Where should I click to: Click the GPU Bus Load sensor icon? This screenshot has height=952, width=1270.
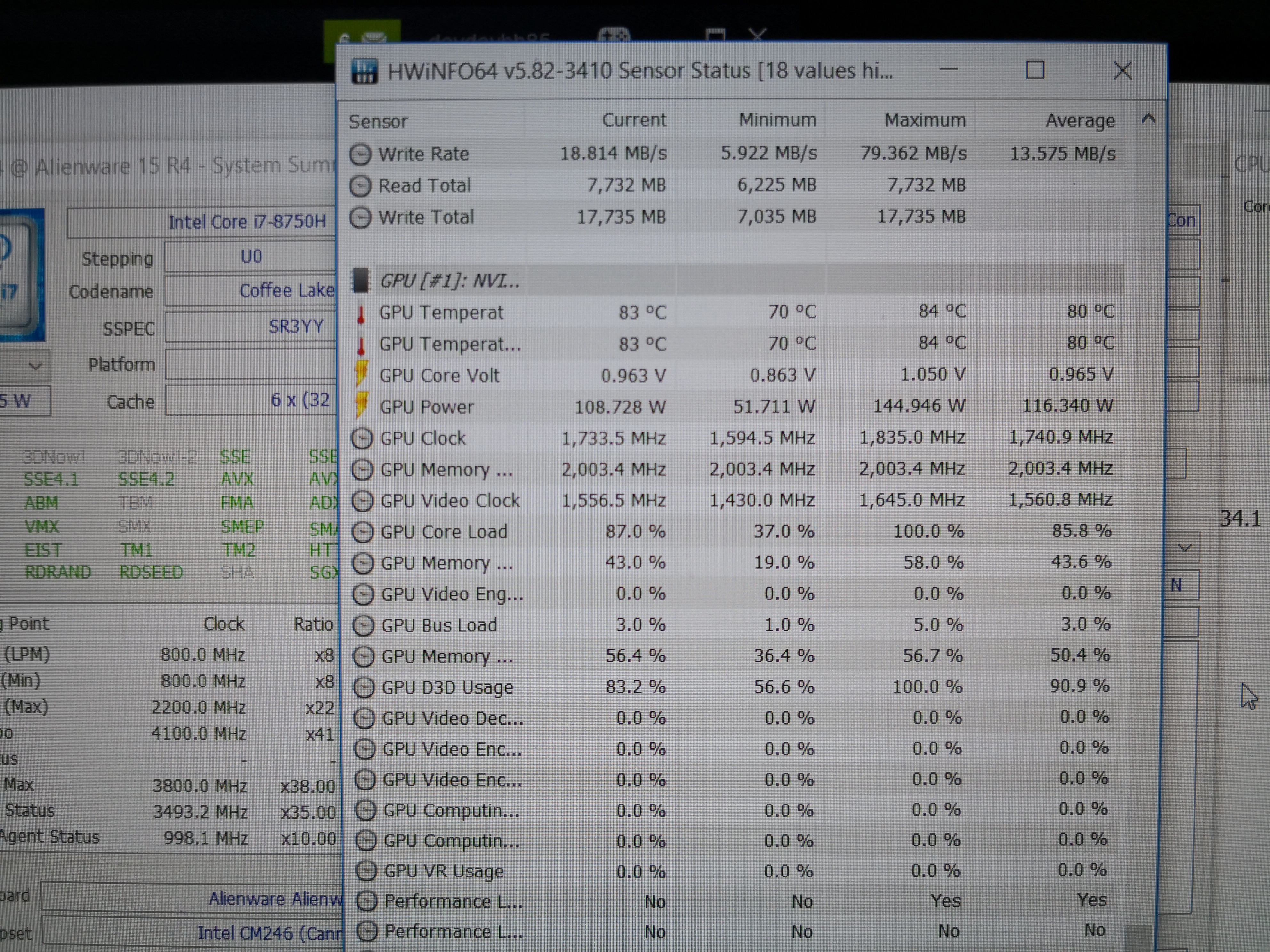pyautogui.click(x=363, y=625)
